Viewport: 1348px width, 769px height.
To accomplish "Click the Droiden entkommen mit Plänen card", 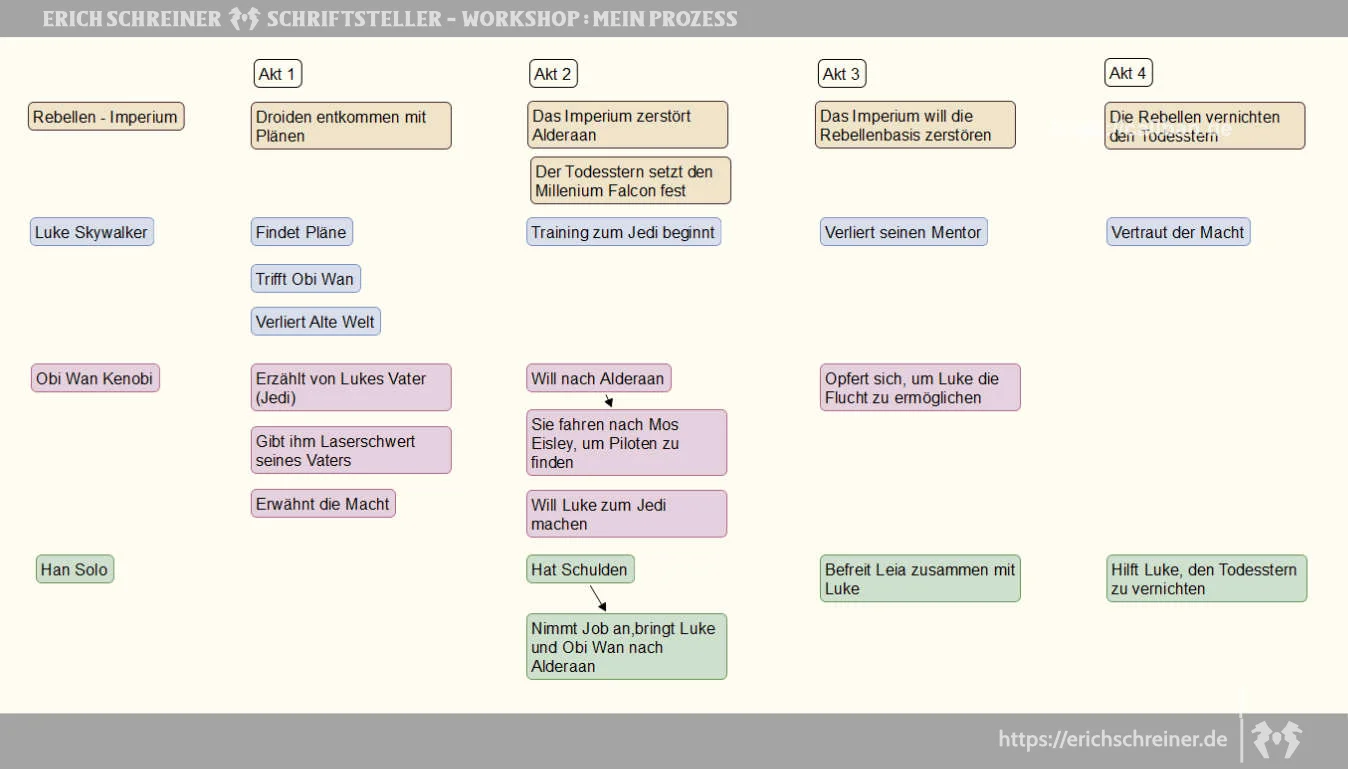I will tap(351, 125).
